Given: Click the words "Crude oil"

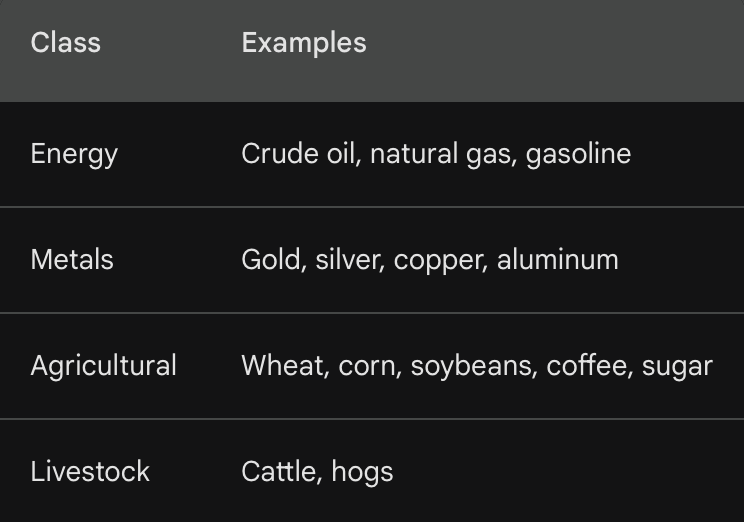Looking at the screenshot, I should [x=298, y=154].
